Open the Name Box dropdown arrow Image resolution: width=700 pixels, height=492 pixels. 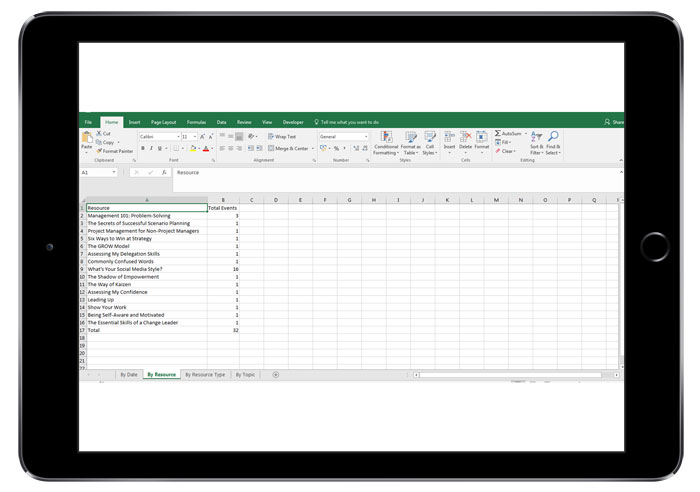114,172
